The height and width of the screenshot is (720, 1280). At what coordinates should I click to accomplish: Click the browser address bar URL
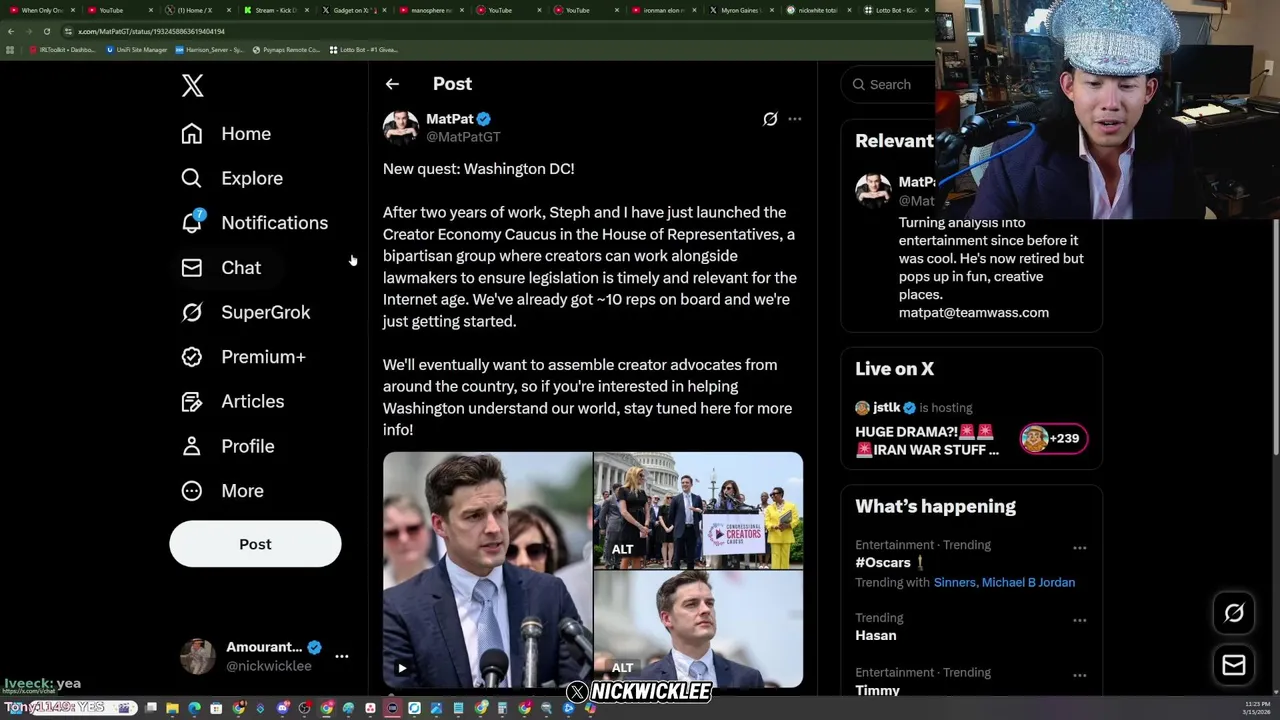click(151, 31)
